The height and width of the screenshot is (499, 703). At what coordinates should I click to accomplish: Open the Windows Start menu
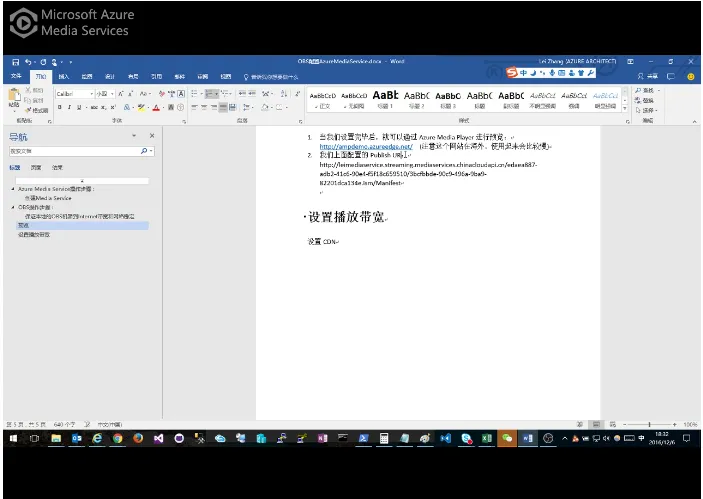point(13,438)
